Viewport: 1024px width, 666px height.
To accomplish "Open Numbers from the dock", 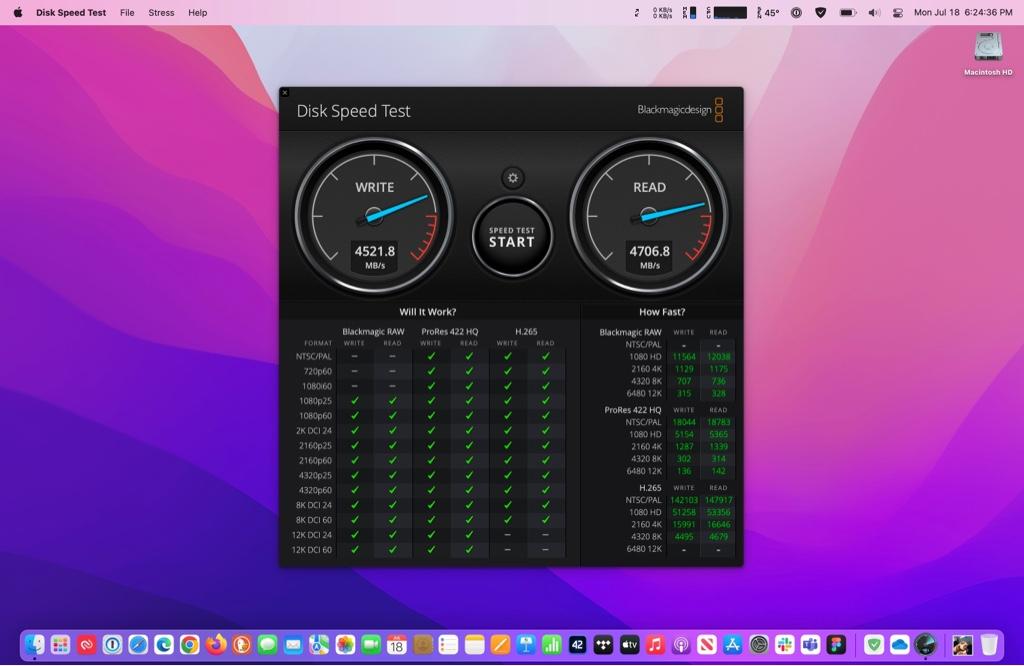I will (x=552, y=645).
